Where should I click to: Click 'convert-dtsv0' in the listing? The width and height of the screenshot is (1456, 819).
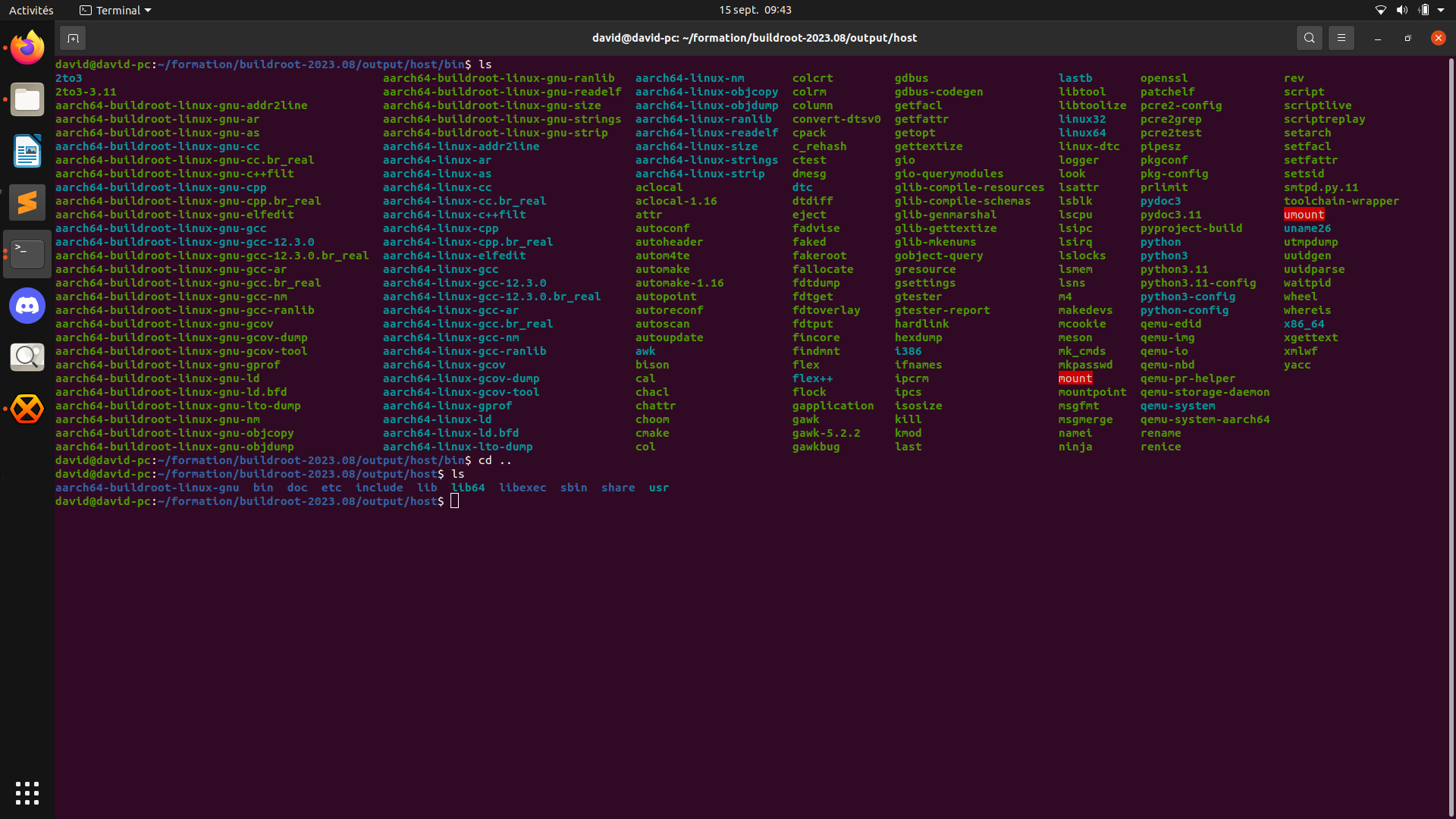pos(836,119)
